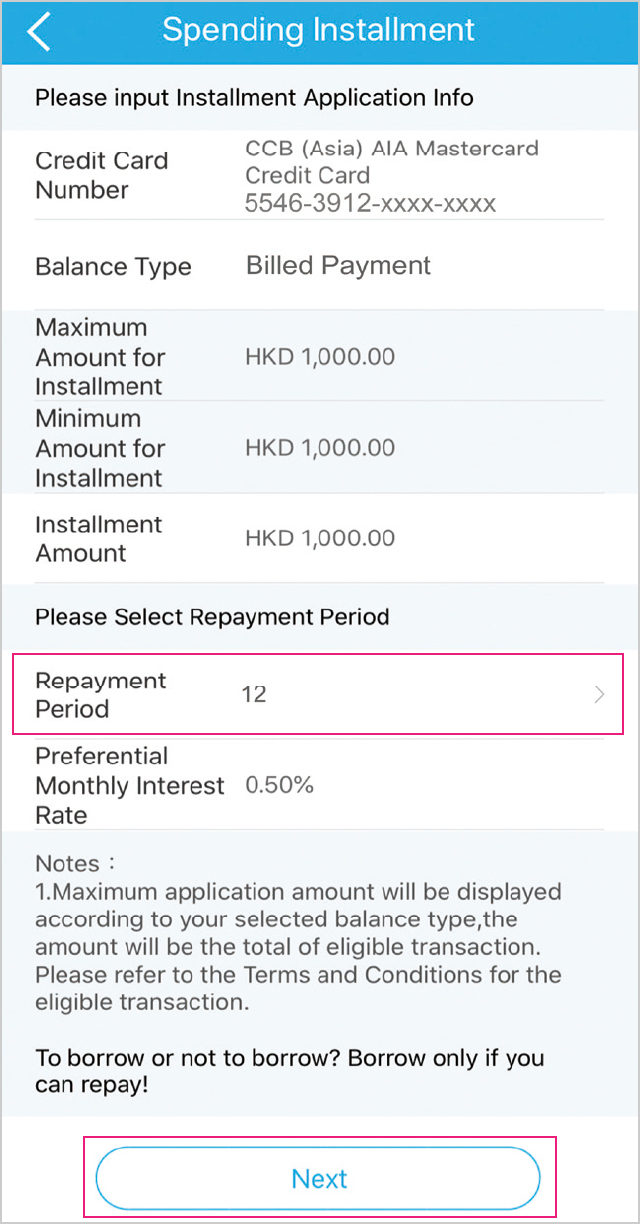Tap the Installment Amount label

pos(98,539)
